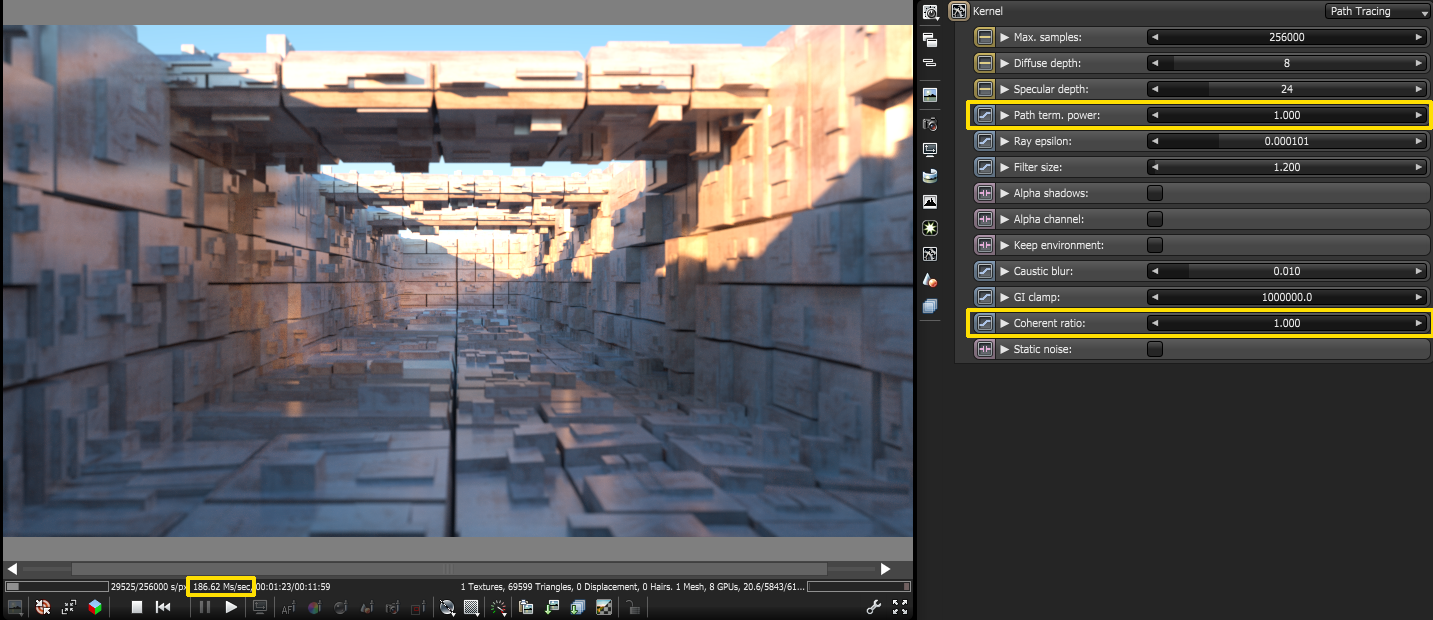
Task: Decrease Coherent ratio with left arrow
Action: (1155, 323)
